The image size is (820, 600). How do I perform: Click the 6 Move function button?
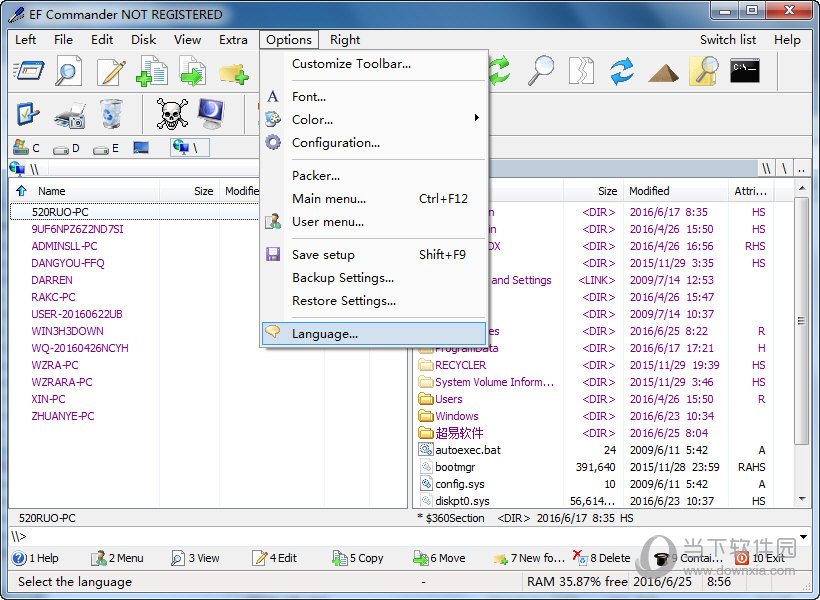(439, 558)
